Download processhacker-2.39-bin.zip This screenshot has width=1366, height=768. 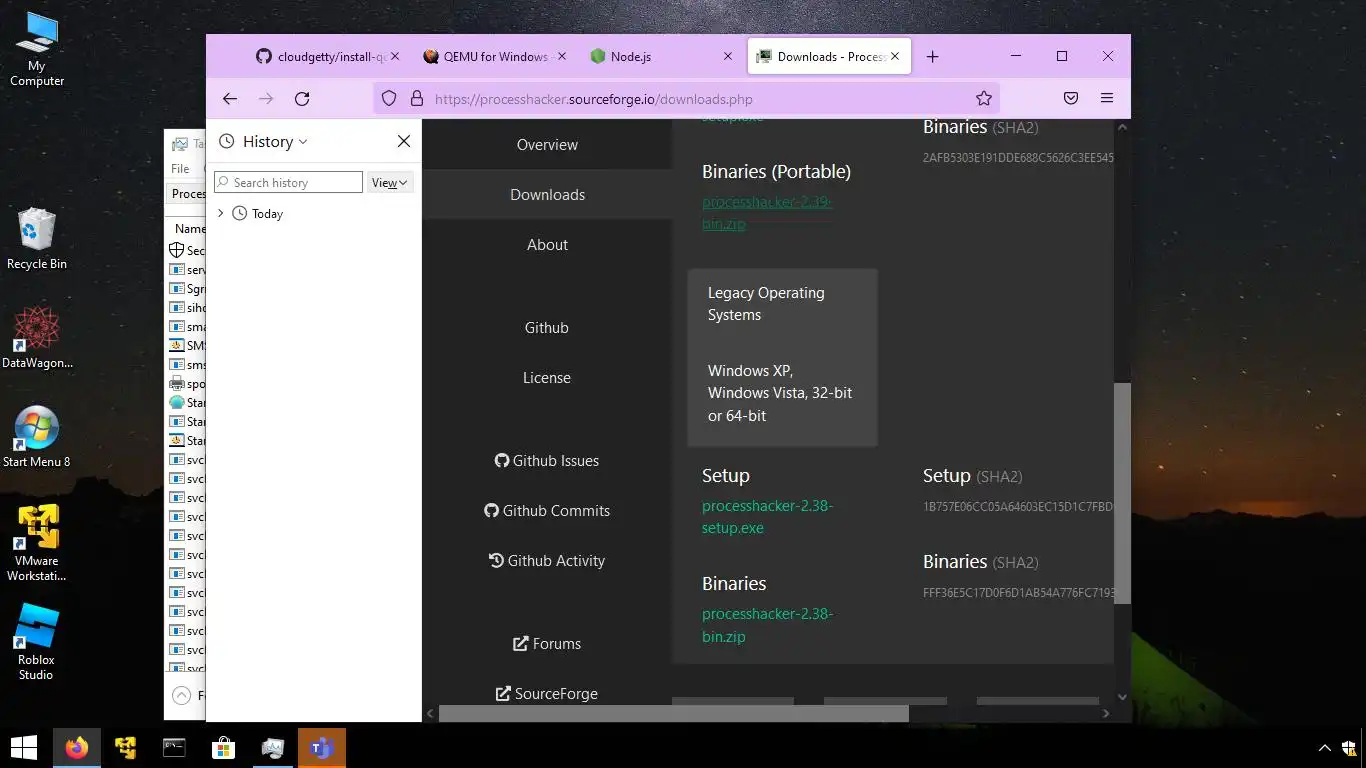pyautogui.click(x=766, y=212)
